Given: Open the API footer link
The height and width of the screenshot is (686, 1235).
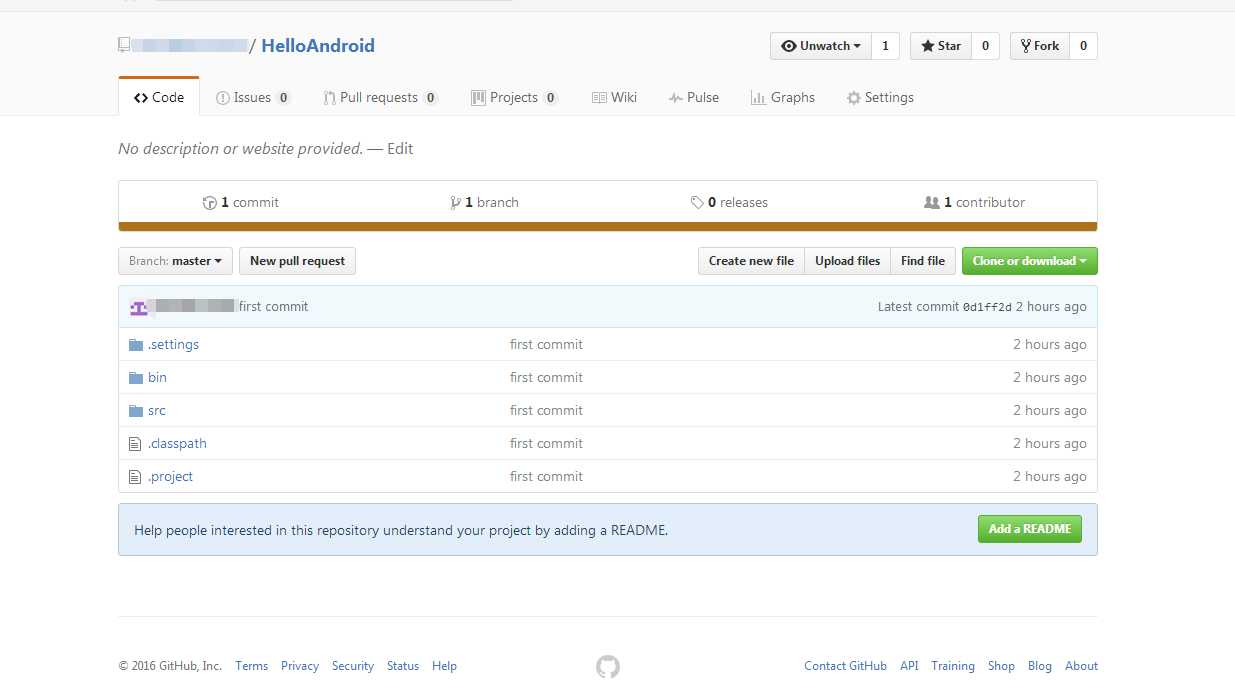Looking at the screenshot, I should (909, 666).
